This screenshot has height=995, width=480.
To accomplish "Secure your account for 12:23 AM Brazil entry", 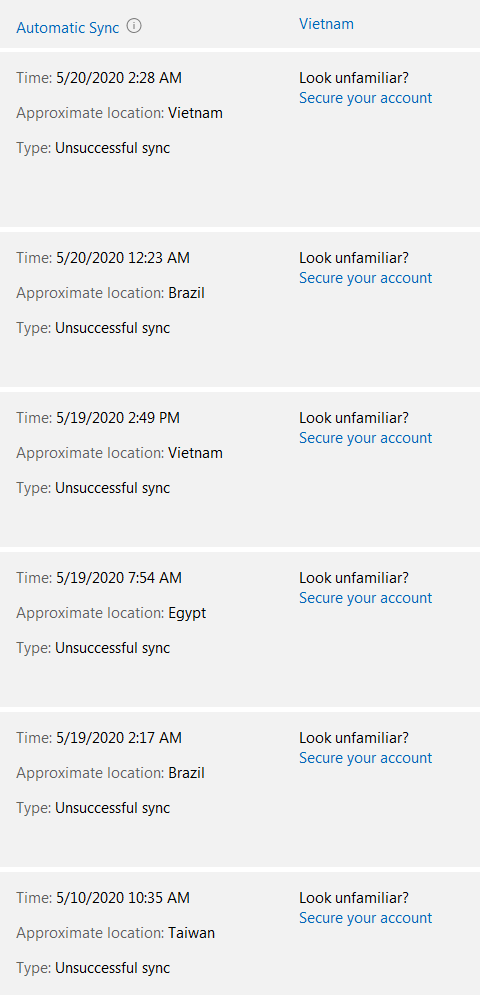I will pos(366,278).
